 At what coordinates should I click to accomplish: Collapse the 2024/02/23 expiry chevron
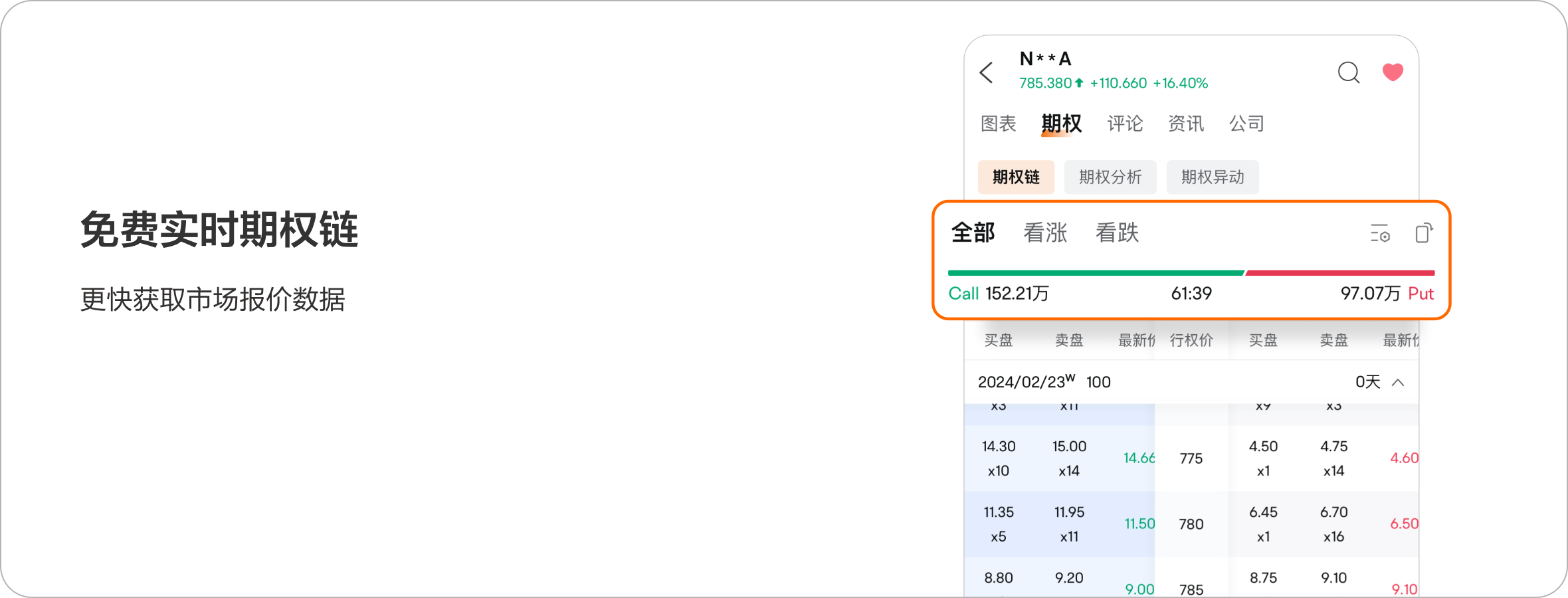(1398, 382)
